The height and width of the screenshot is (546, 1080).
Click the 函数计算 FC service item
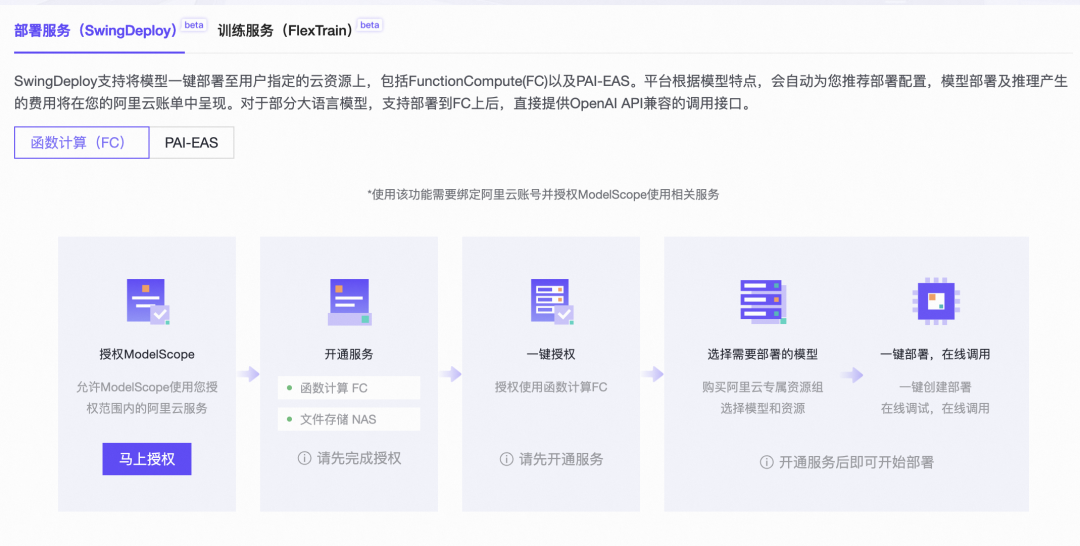tap(349, 388)
